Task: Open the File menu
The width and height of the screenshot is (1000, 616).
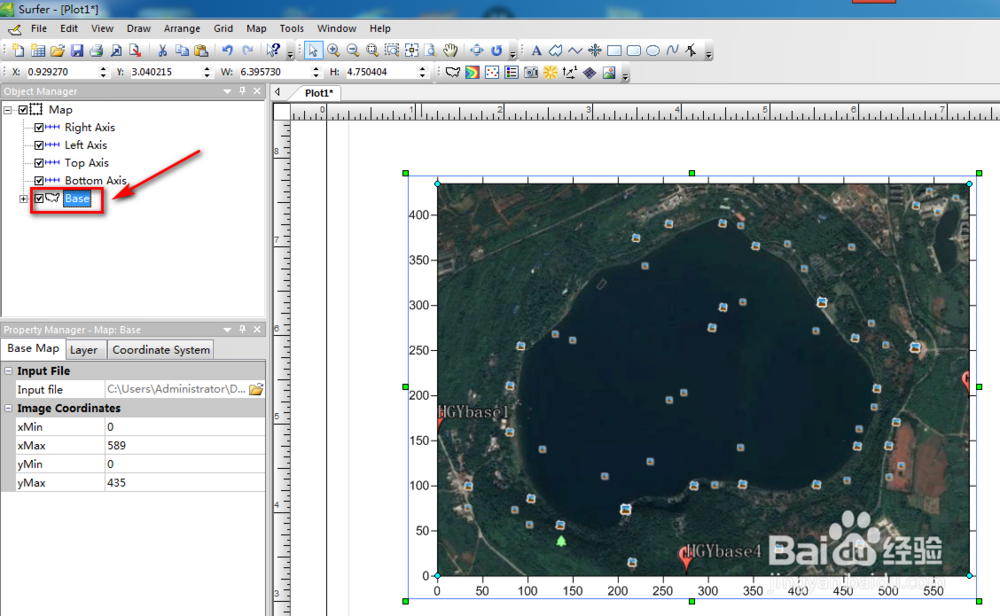Action: [39, 29]
